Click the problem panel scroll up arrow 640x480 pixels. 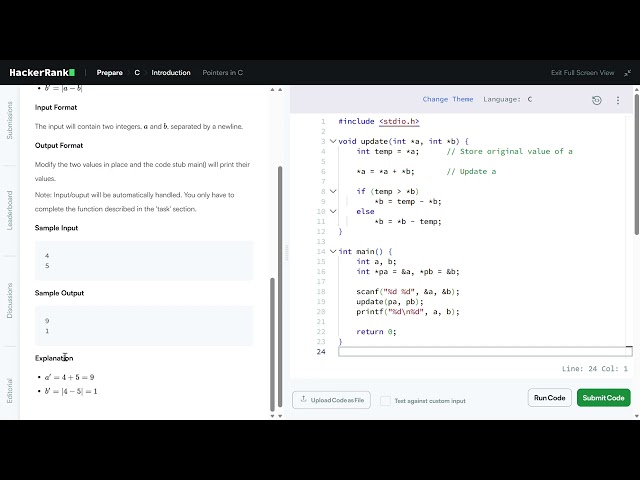point(272,89)
